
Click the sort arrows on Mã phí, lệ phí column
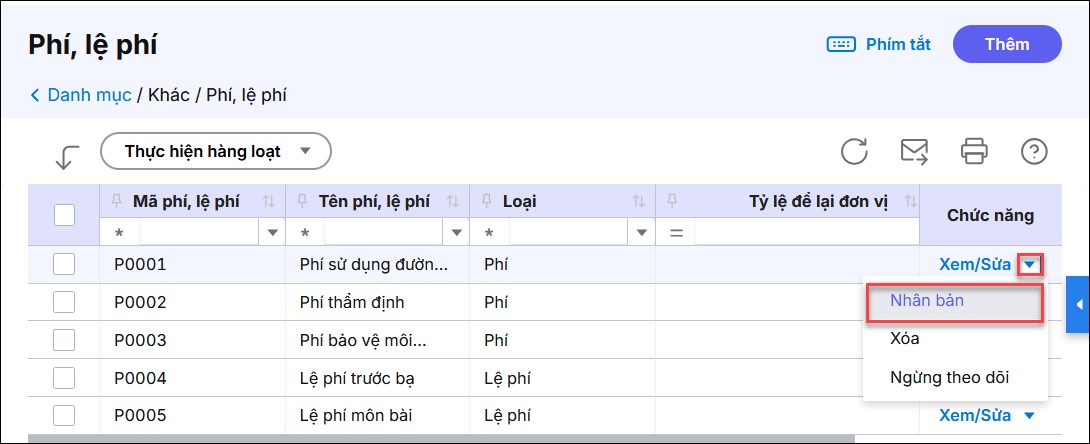(268, 201)
